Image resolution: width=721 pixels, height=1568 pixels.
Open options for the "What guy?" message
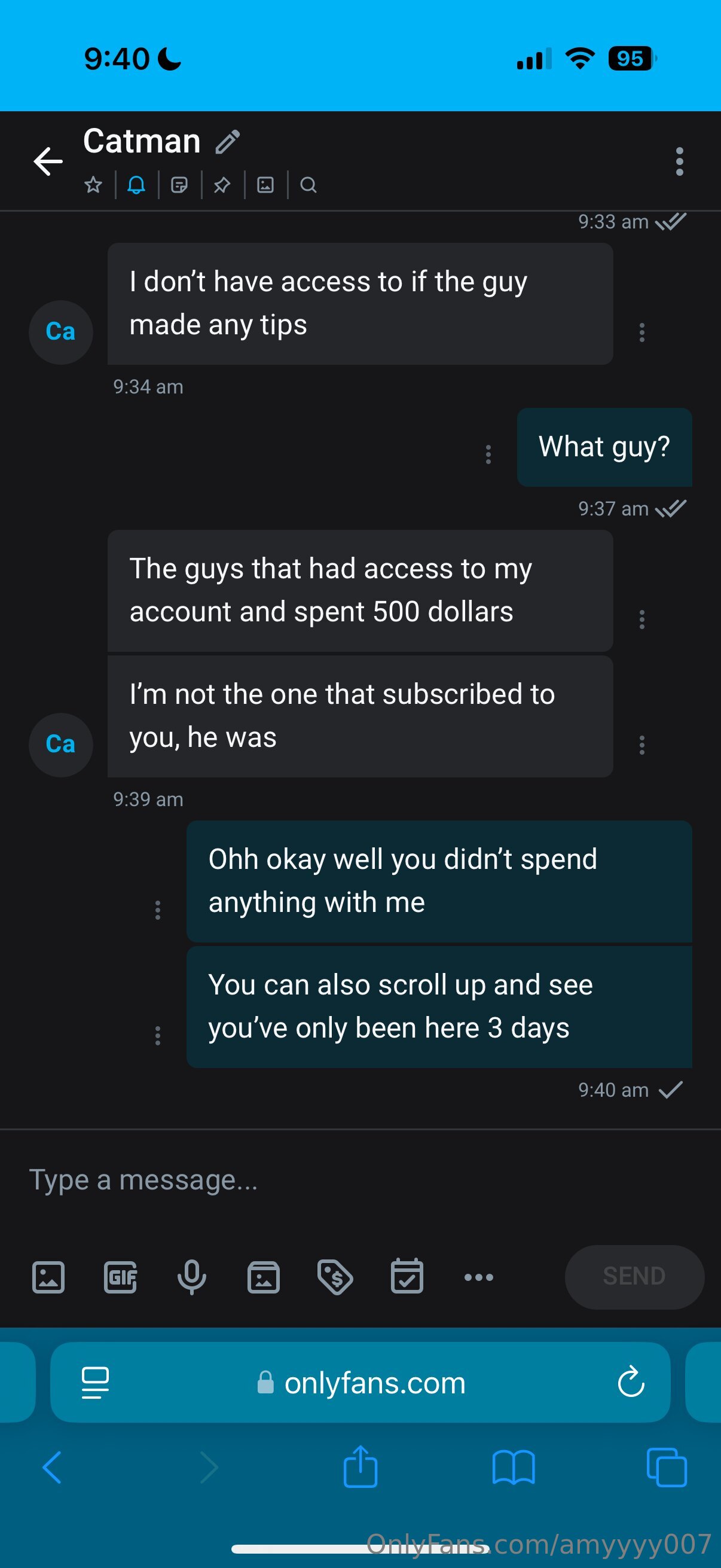pos(488,454)
